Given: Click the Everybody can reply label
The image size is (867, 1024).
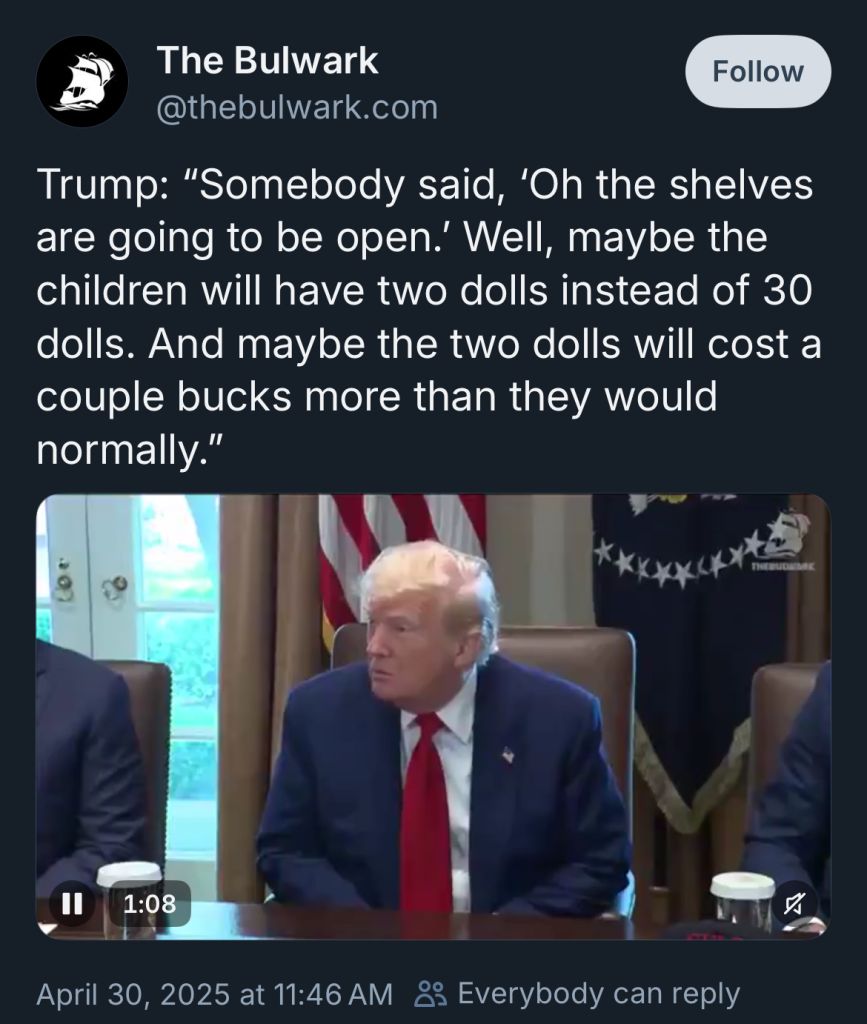Looking at the screenshot, I should (x=599, y=993).
